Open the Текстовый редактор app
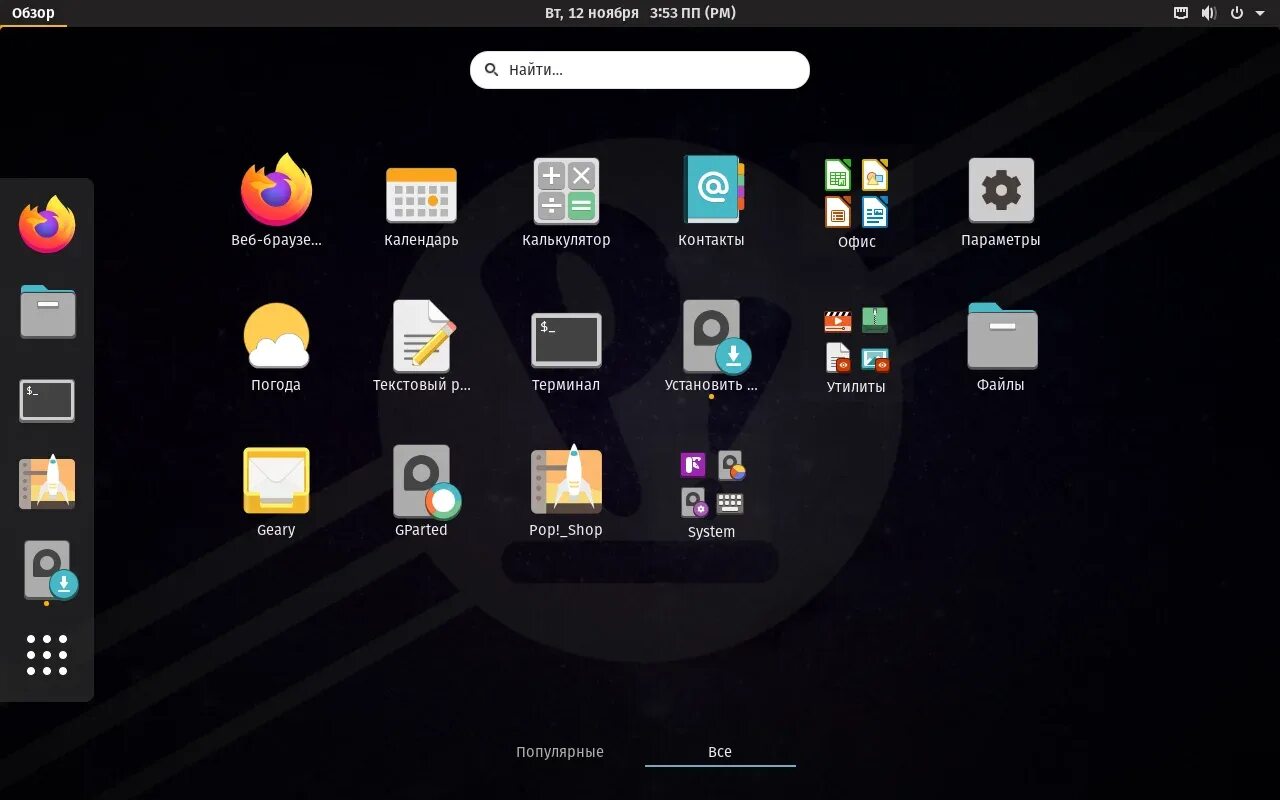1280x800 pixels. pos(421,345)
